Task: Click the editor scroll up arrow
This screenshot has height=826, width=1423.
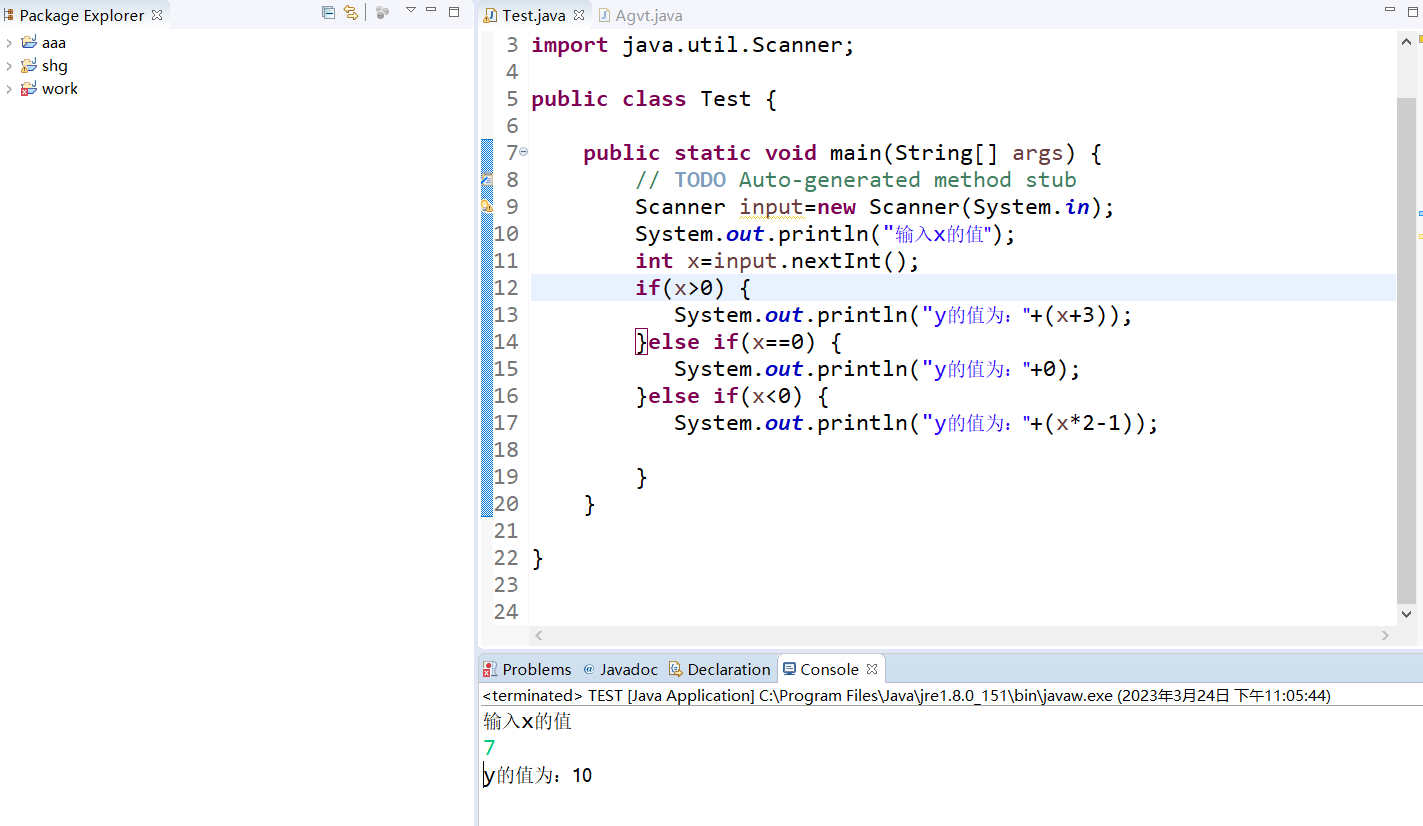Action: (1406, 40)
